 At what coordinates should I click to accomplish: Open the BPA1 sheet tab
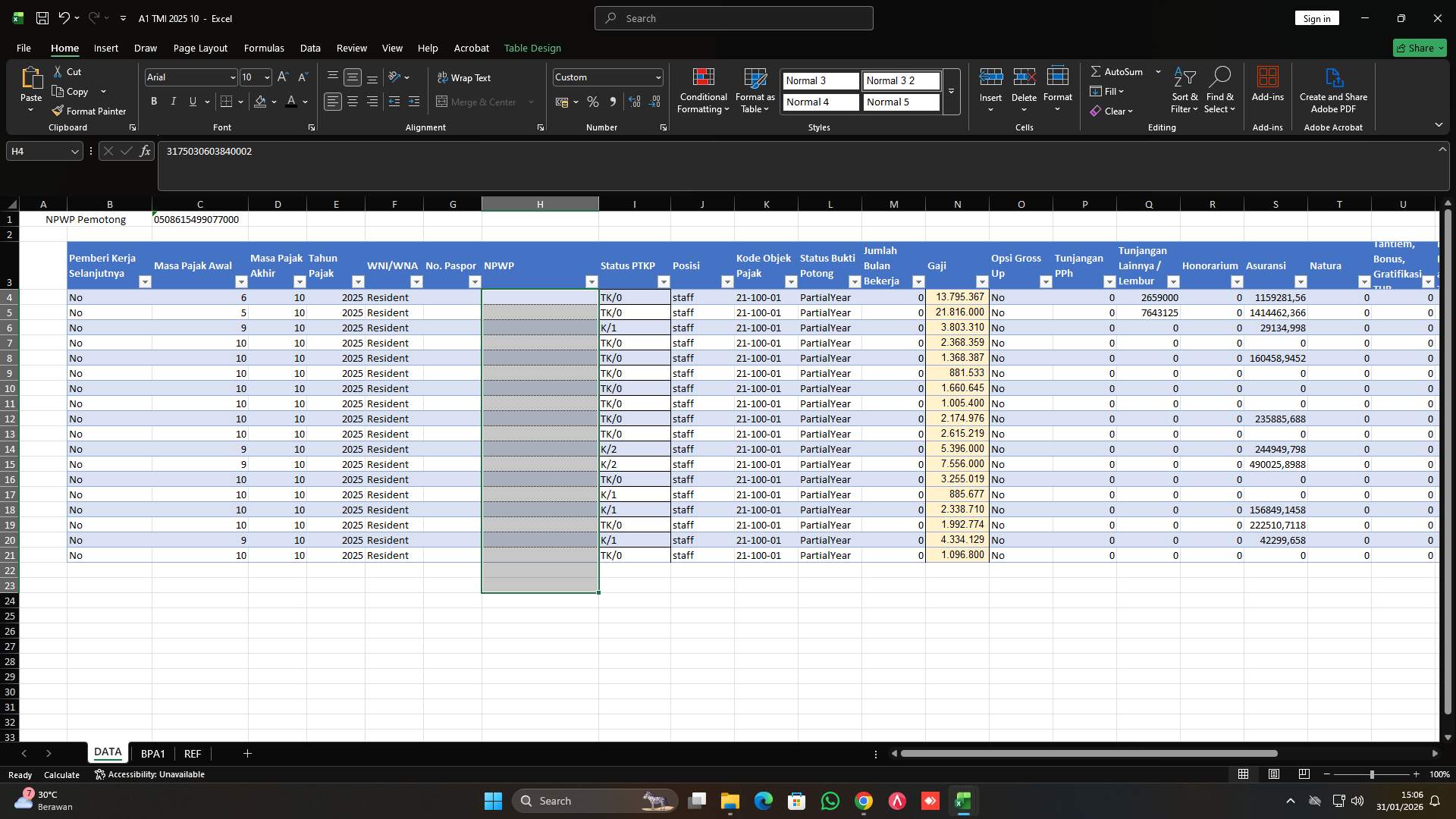coord(153,753)
